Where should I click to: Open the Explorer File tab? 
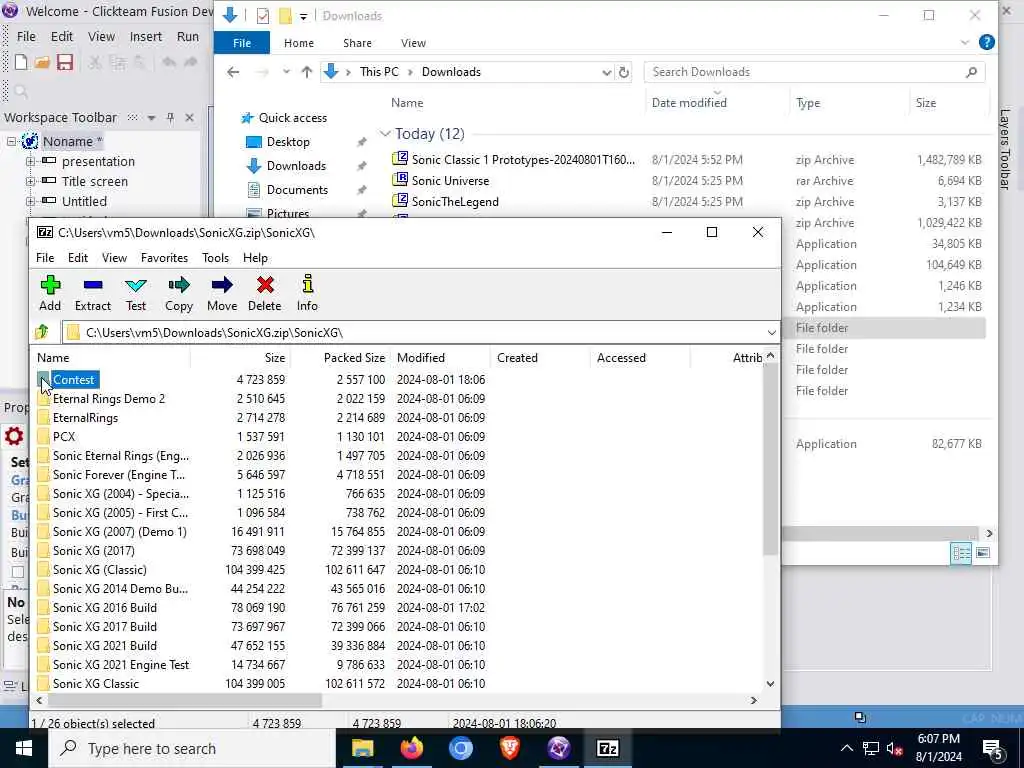[x=242, y=43]
